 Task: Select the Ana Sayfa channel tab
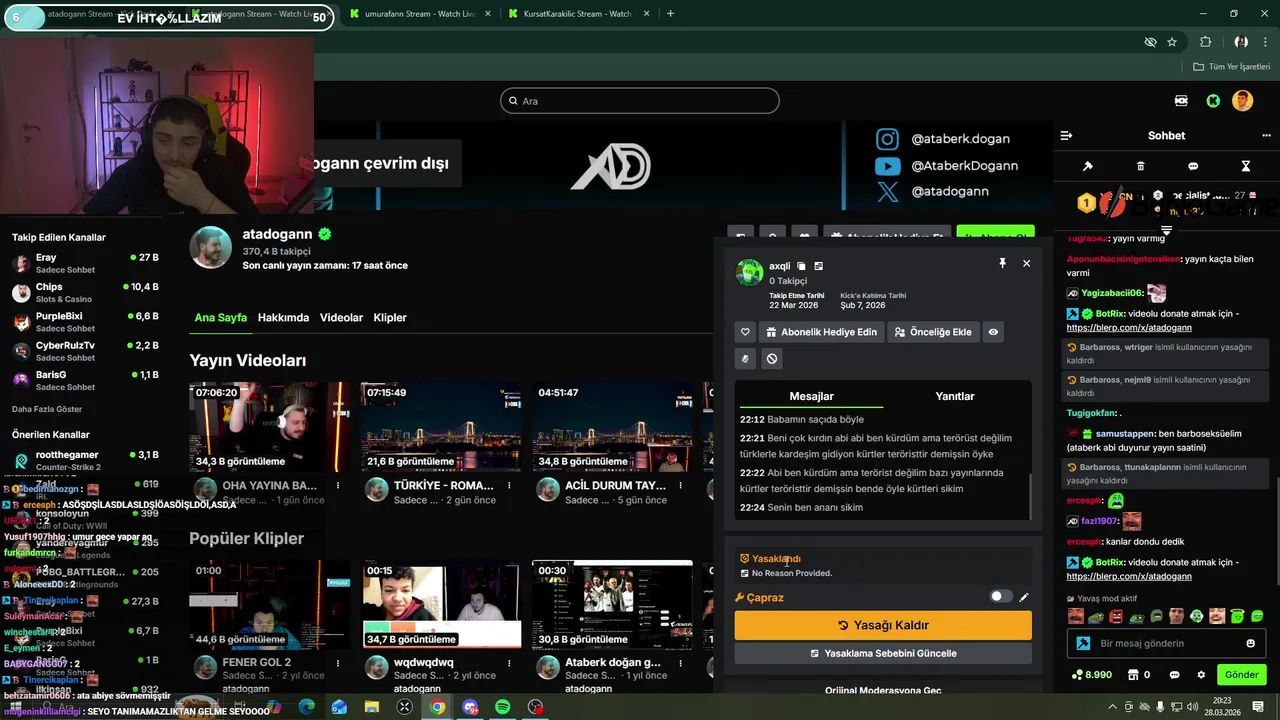click(220, 318)
